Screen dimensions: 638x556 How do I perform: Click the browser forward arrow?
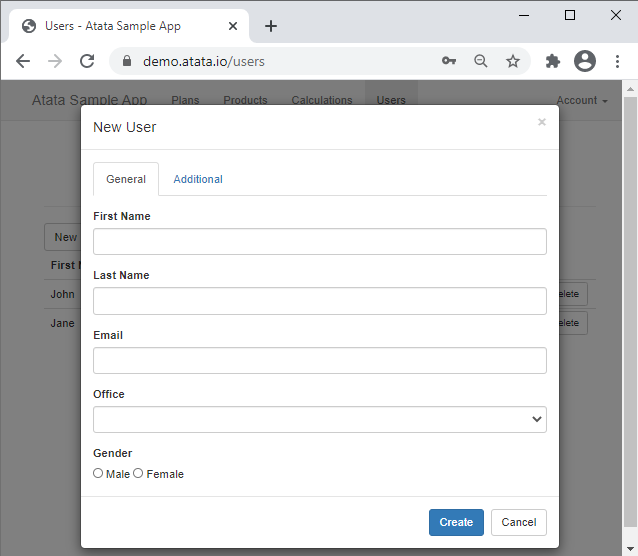coord(55,61)
